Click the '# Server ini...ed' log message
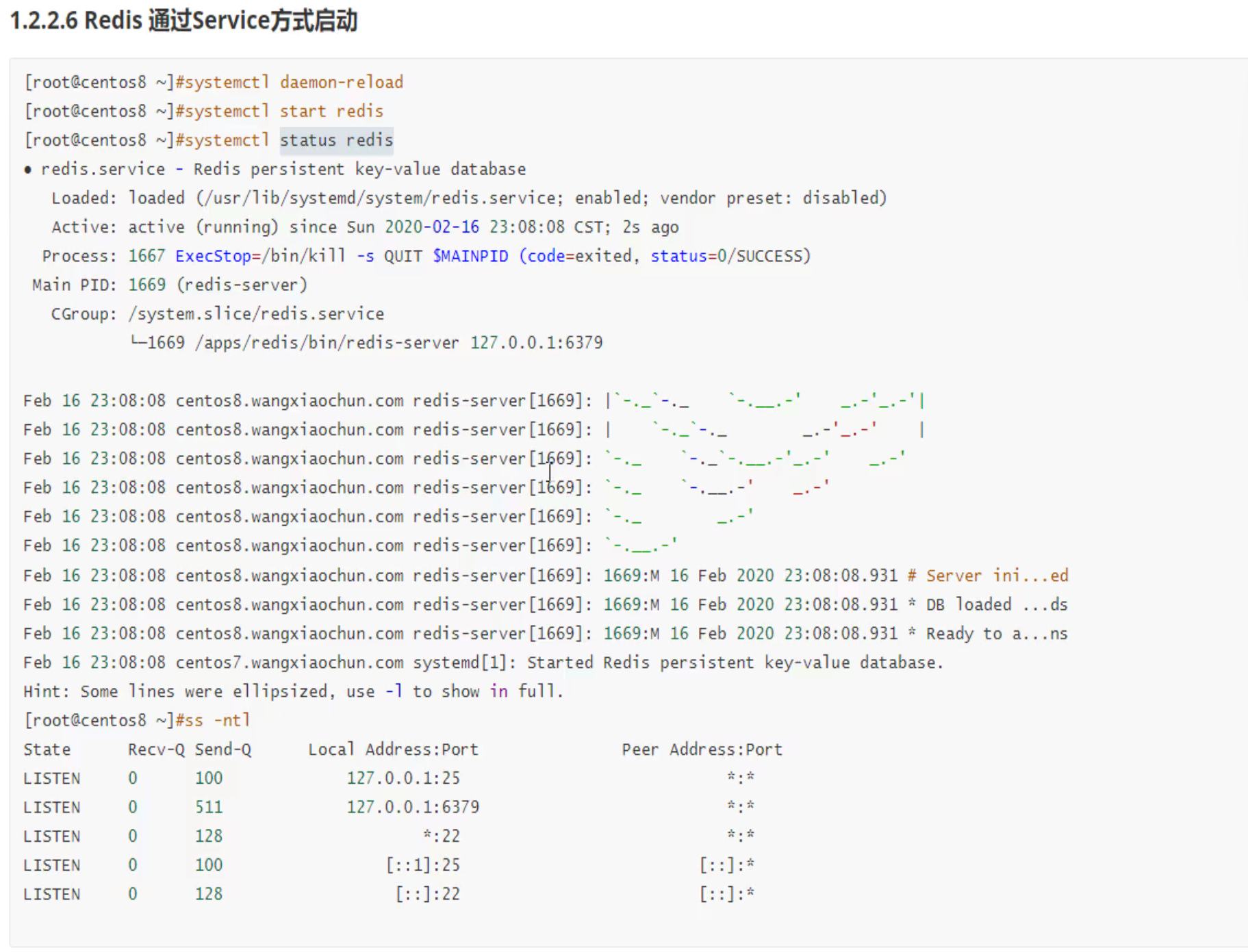 [x=986, y=576]
